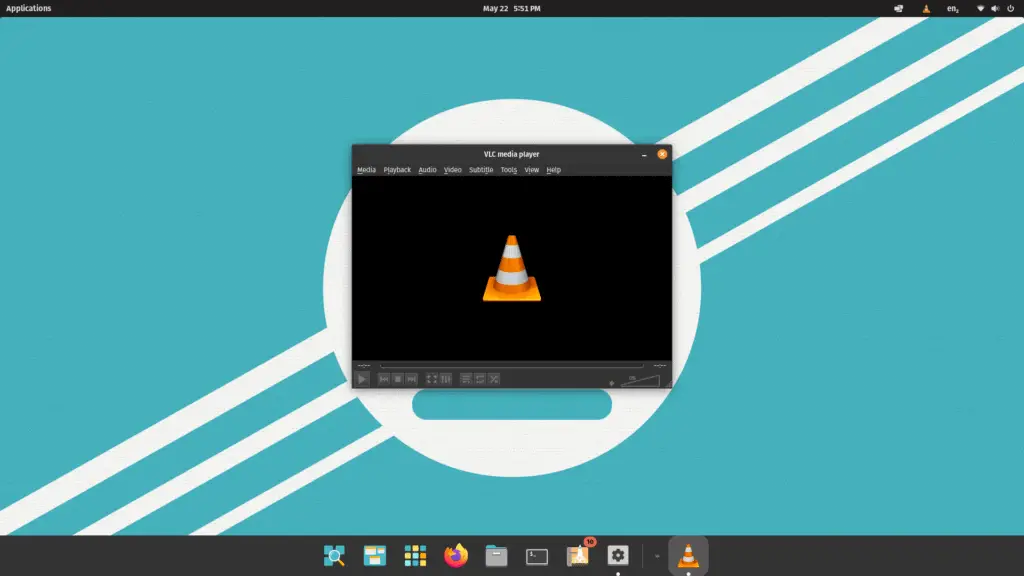Open the View menu
1024x576 pixels.
(532, 170)
